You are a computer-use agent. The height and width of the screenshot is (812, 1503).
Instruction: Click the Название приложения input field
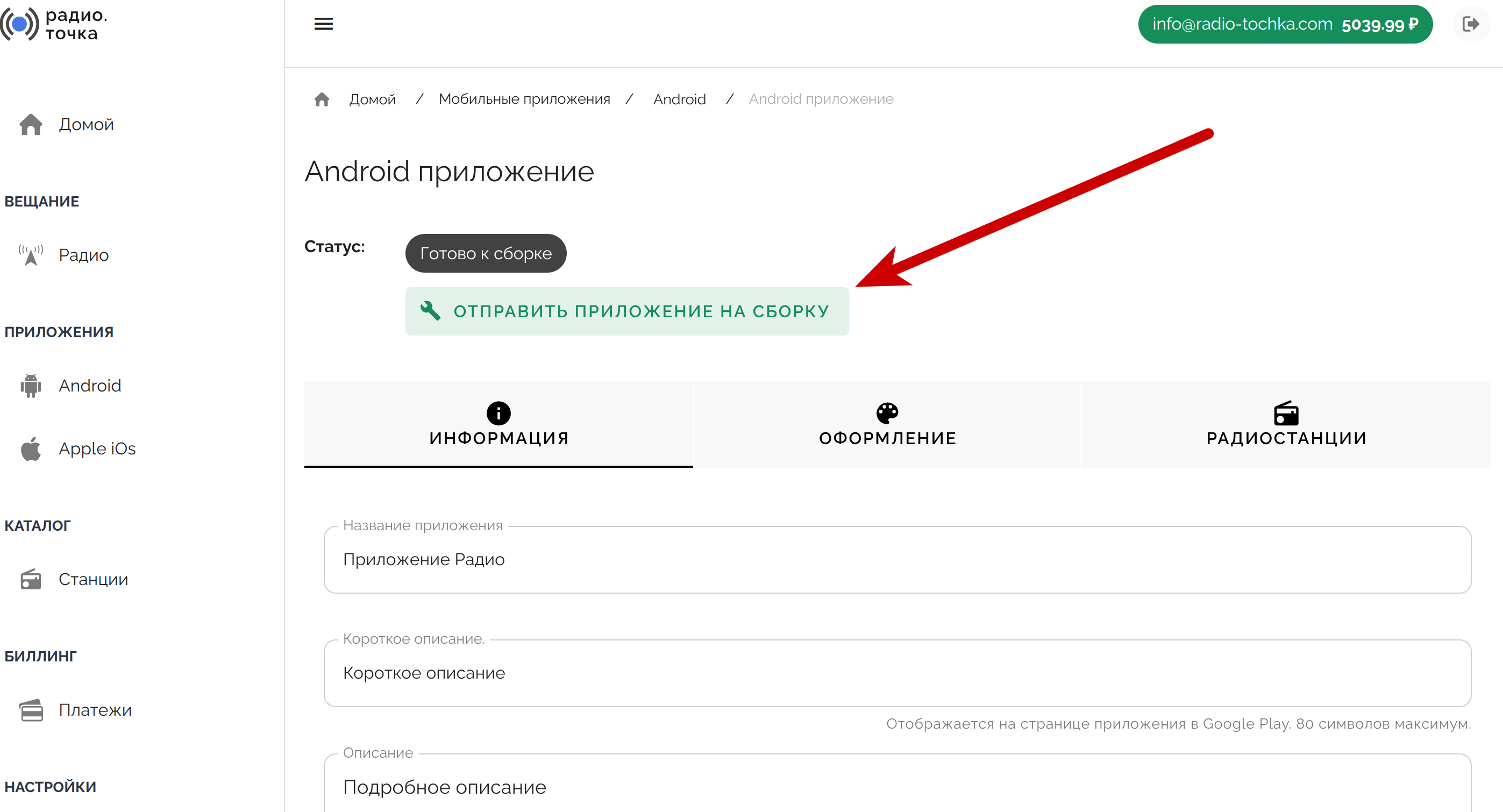pyautogui.click(x=897, y=559)
